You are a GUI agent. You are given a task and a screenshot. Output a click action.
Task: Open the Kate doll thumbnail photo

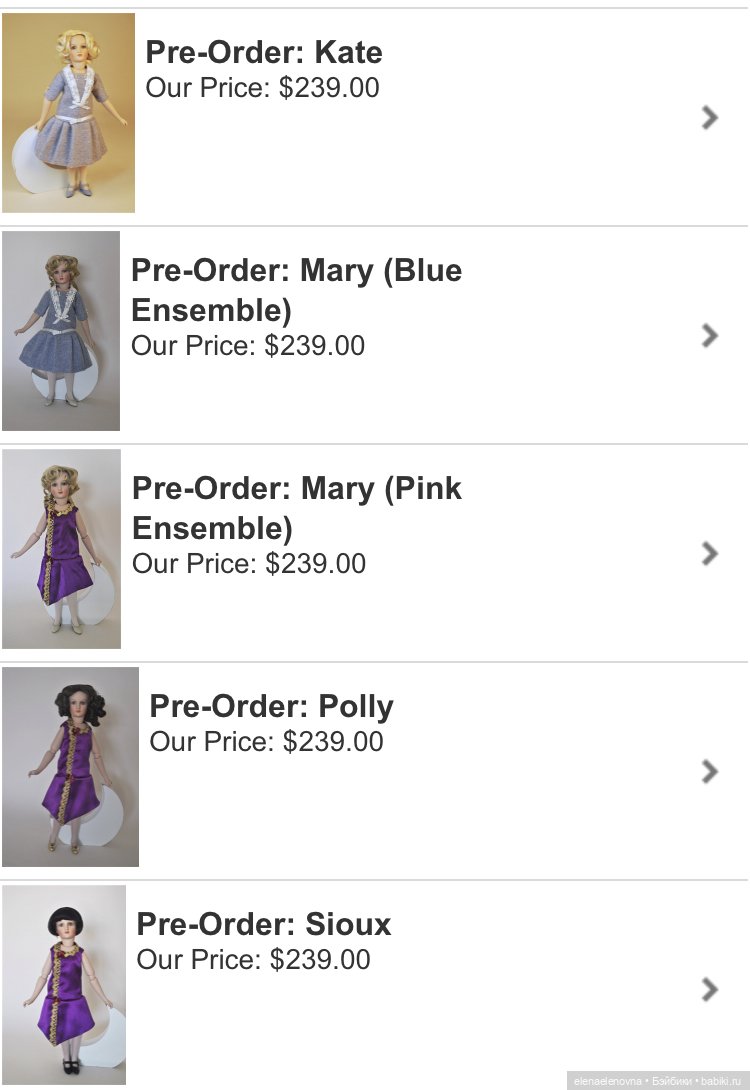point(68,112)
